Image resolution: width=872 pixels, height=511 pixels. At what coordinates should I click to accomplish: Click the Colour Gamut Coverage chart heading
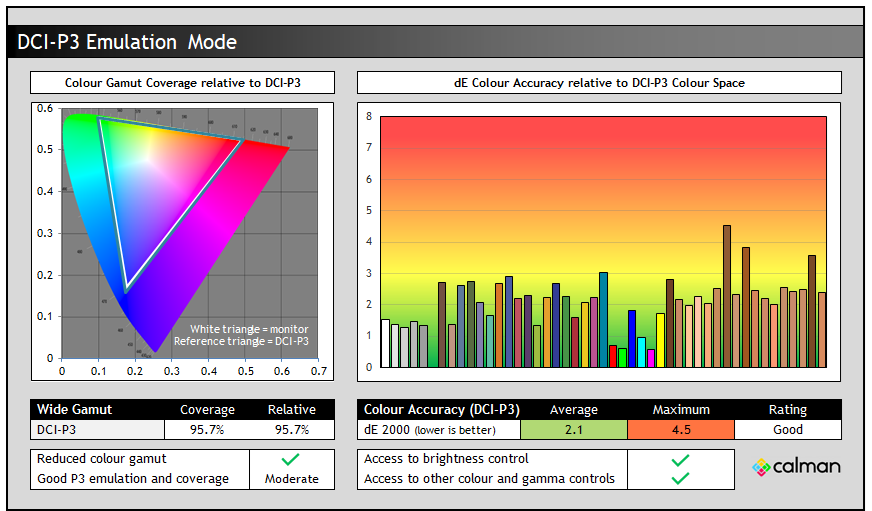point(183,83)
